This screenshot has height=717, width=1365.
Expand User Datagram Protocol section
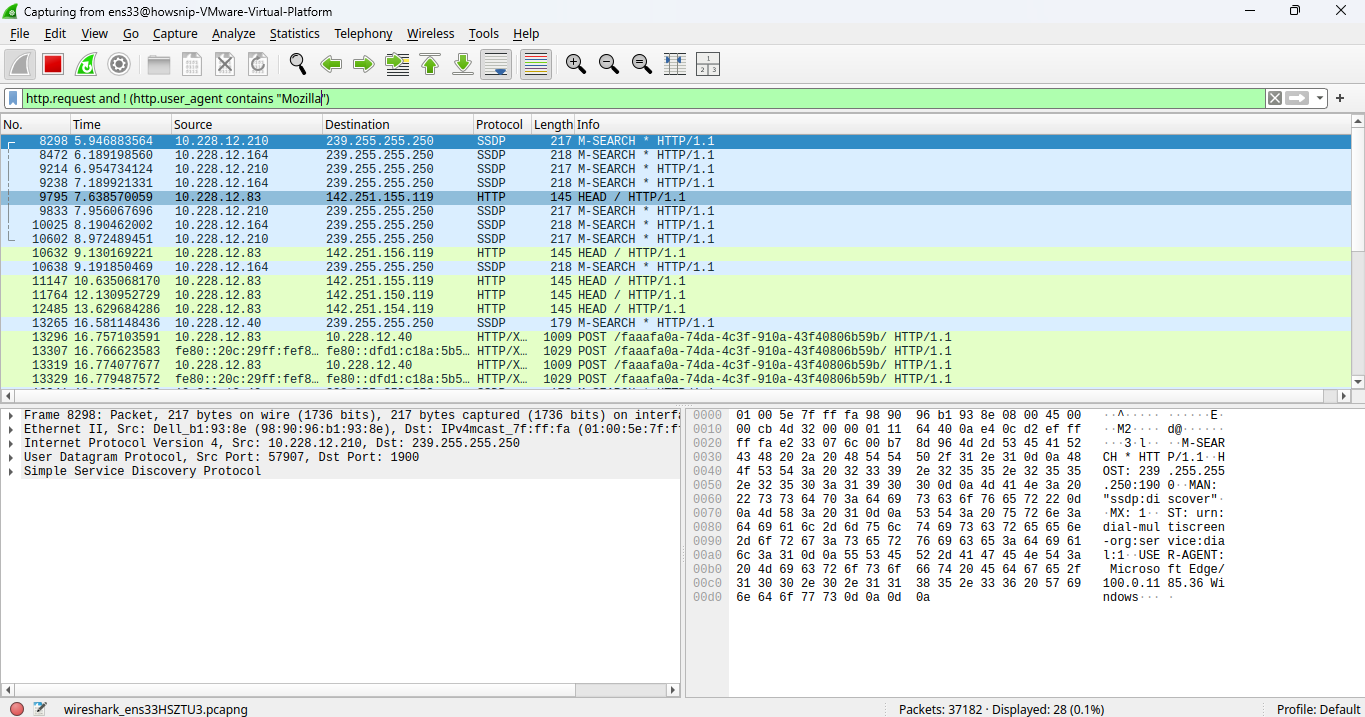point(10,457)
